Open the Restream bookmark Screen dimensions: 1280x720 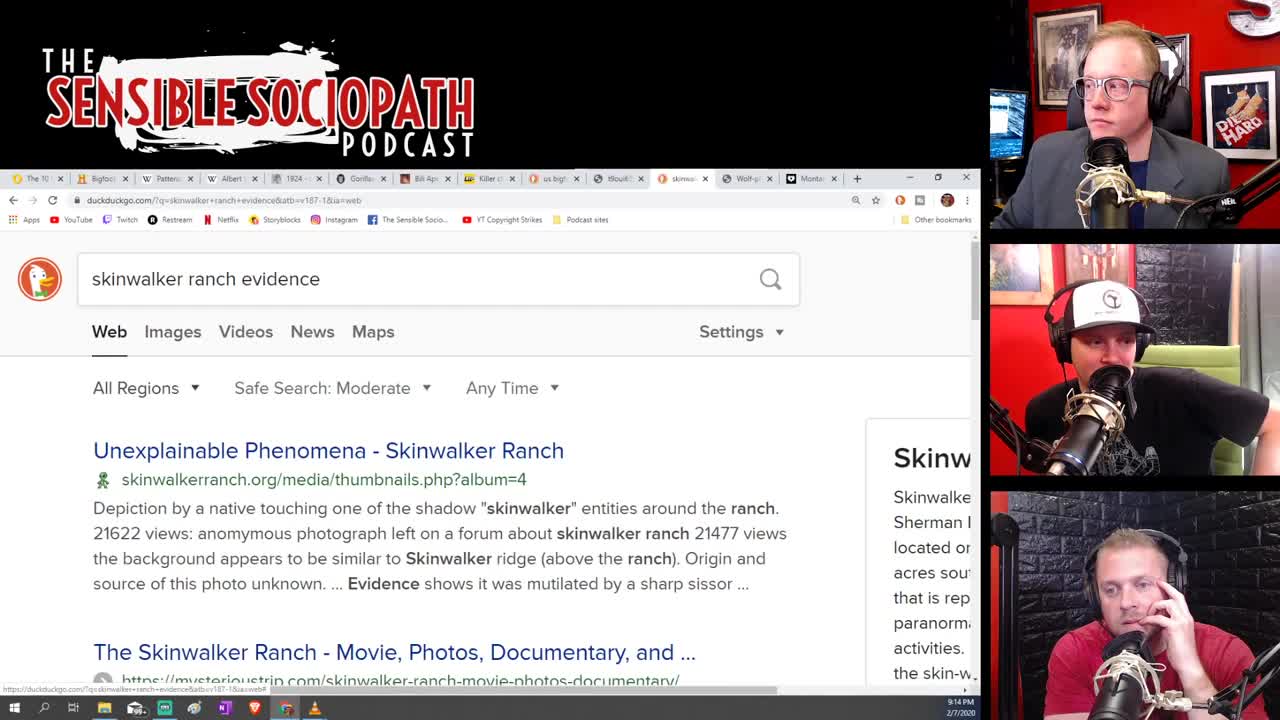[x=170, y=220]
